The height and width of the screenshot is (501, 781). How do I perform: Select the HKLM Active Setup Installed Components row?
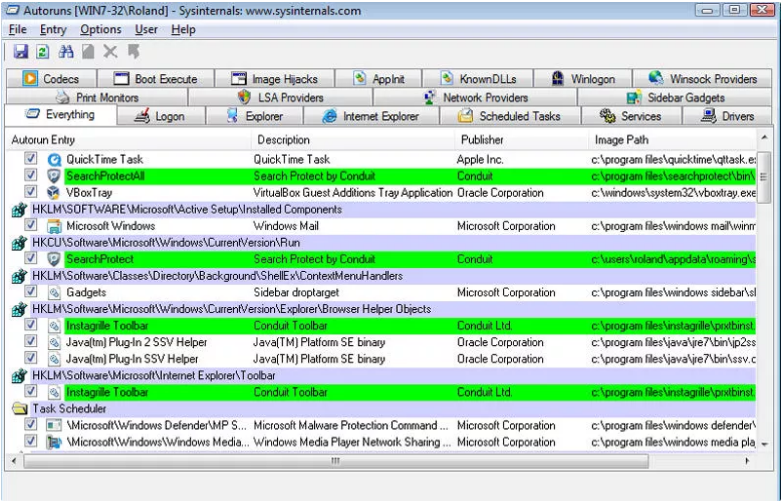click(x=383, y=210)
